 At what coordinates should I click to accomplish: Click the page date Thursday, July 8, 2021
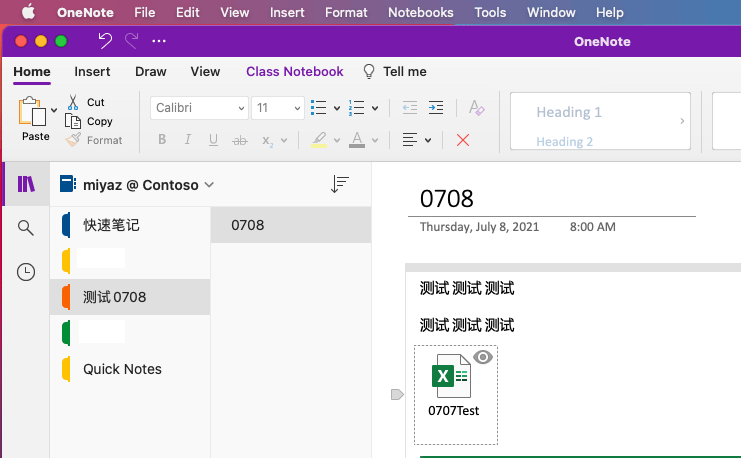(479, 227)
